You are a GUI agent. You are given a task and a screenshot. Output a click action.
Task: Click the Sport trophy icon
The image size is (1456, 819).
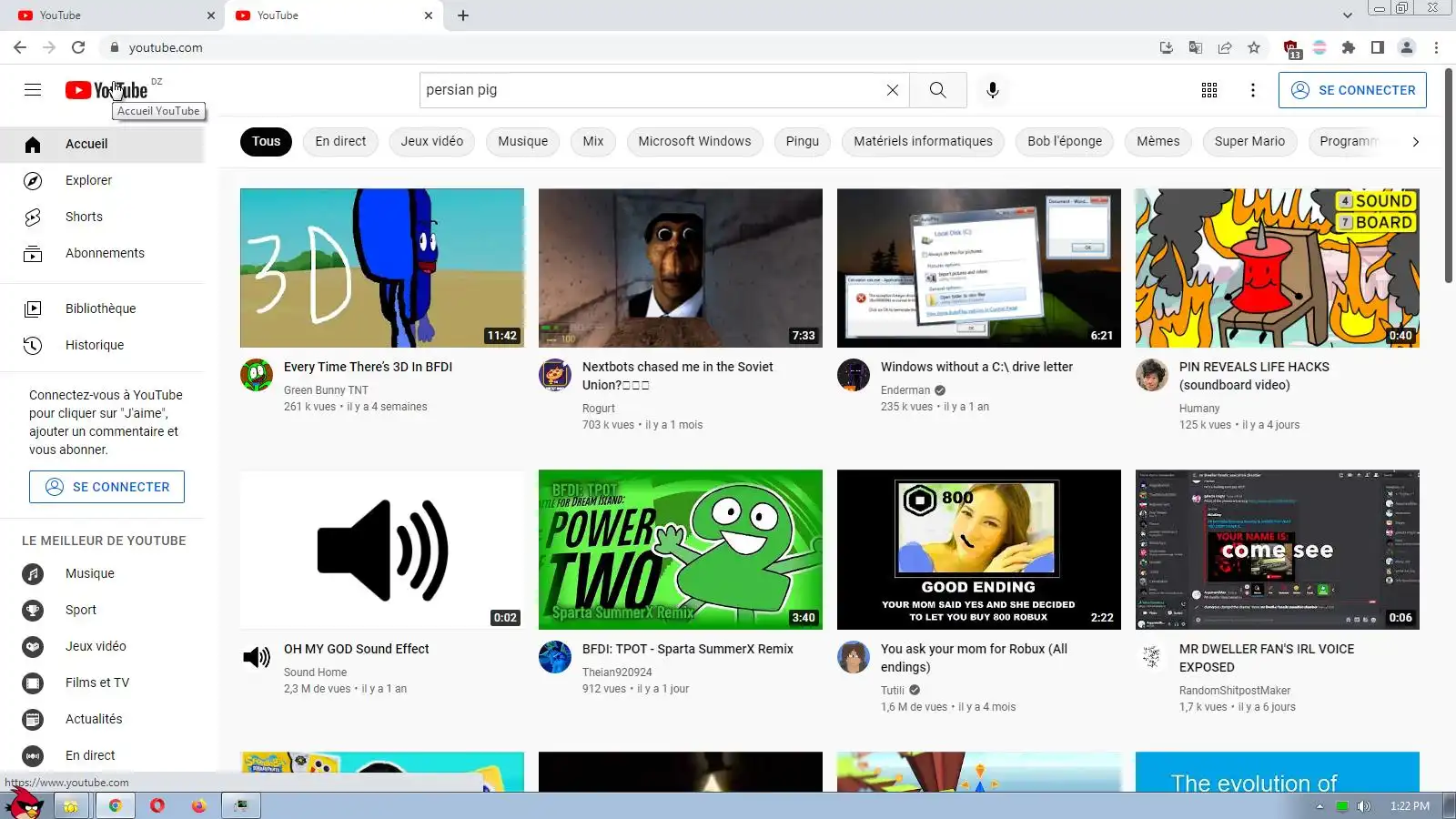coord(33,610)
